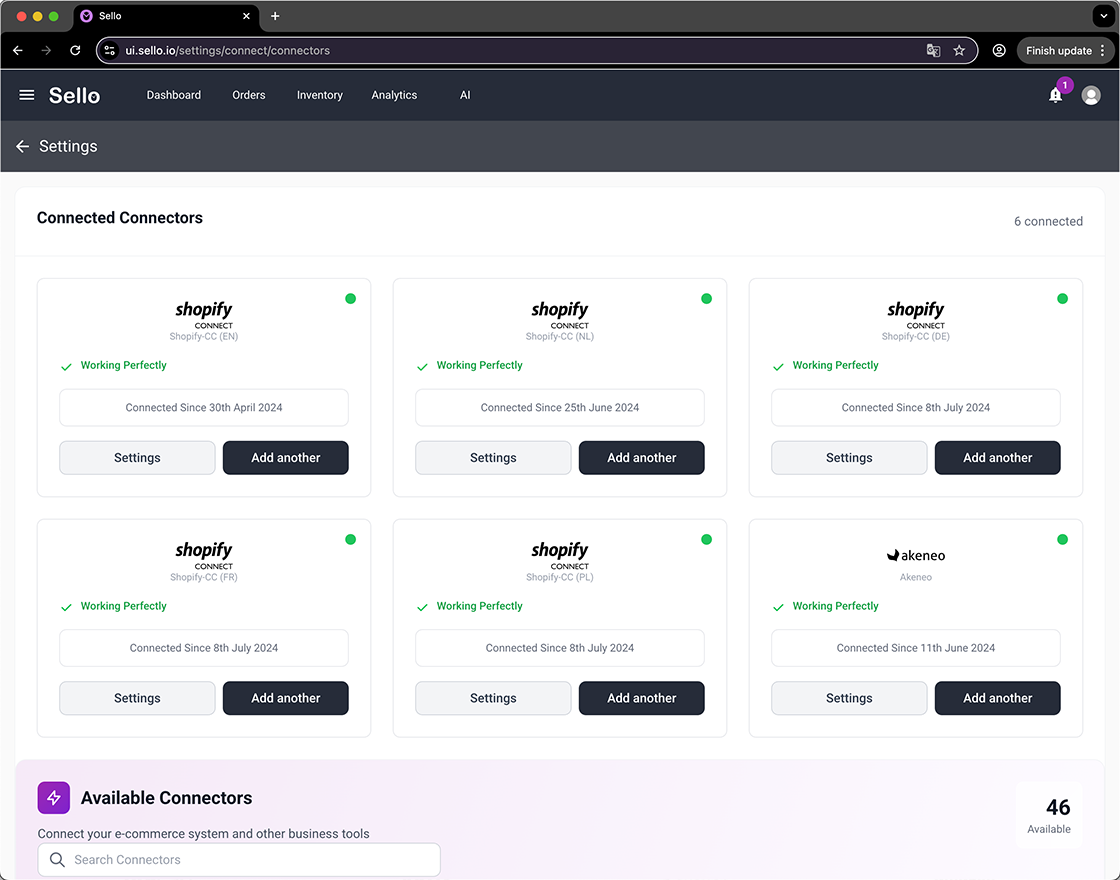Open notifications via the bell icon
This screenshot has height=880, width=1120.
click(1055, 95)
